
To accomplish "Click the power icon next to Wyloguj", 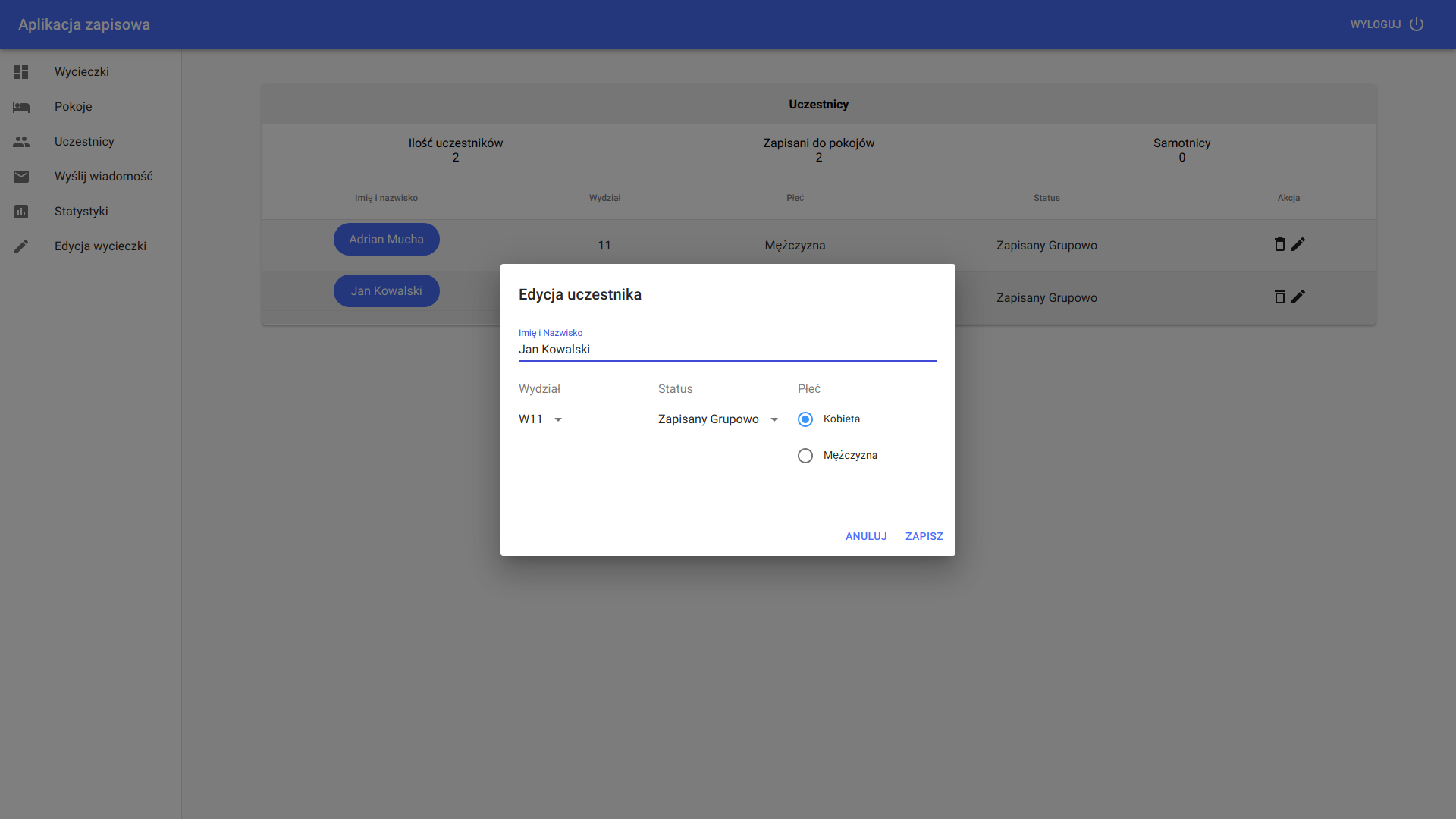I will pos(1417,24).
